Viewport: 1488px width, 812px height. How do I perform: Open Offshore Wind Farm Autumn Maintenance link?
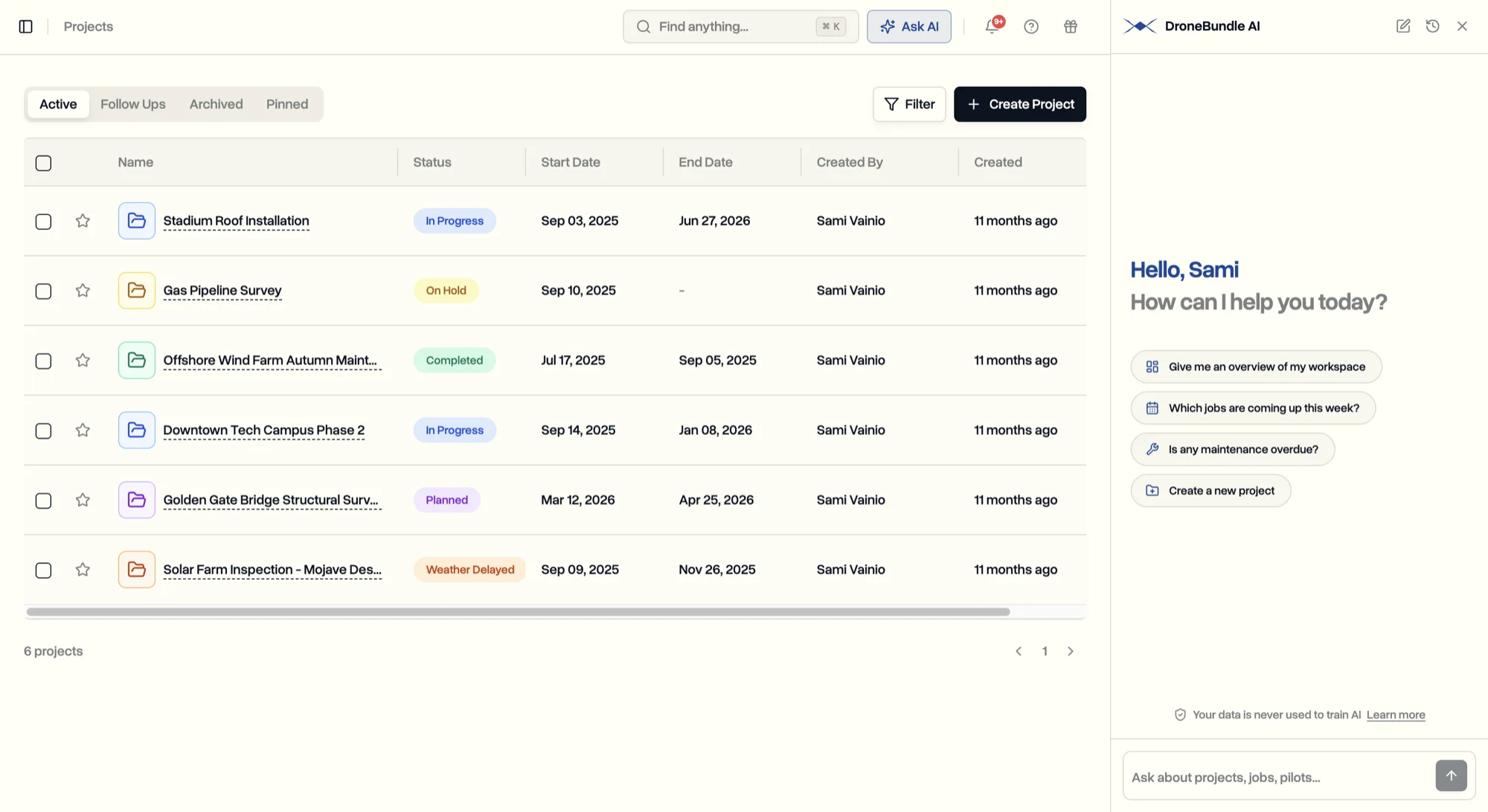tap(272, 361)
